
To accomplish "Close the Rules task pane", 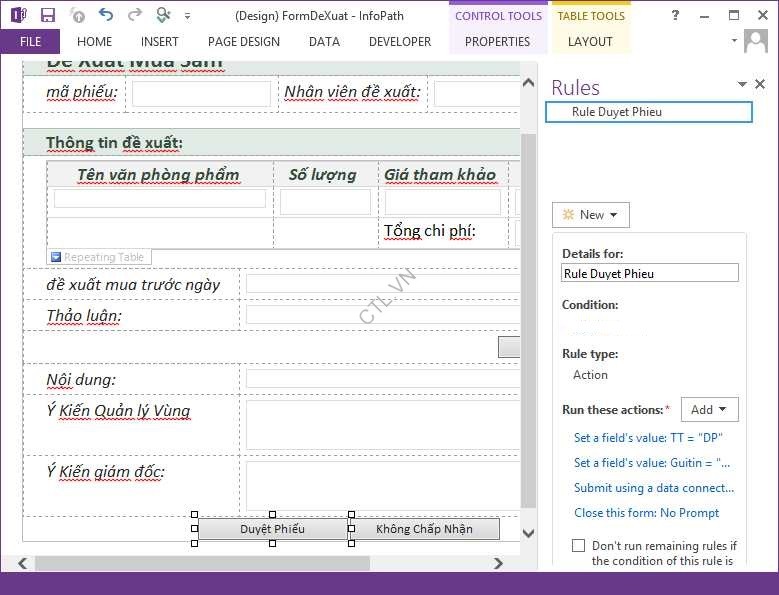I will 760,85.
